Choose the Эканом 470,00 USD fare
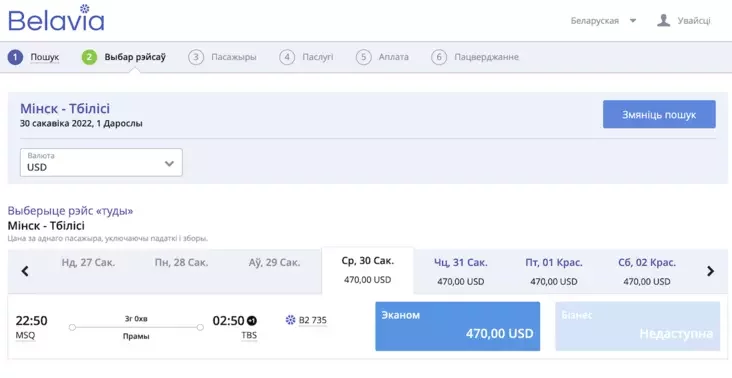Viewport: 732px width, 378px height. pyautogui.click(x=458, y=326)
